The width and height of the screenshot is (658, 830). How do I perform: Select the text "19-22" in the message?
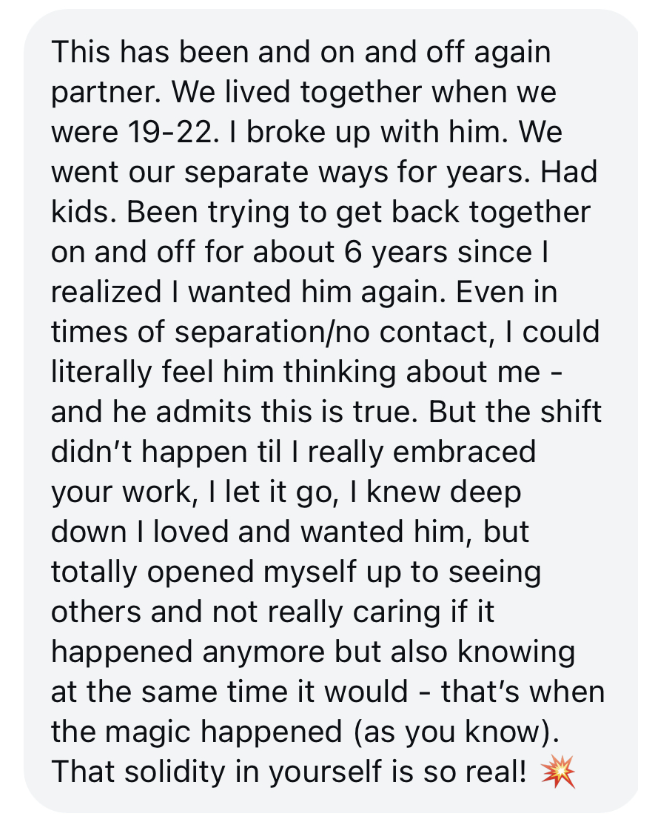pyautogui.click(x=169, y=132)
